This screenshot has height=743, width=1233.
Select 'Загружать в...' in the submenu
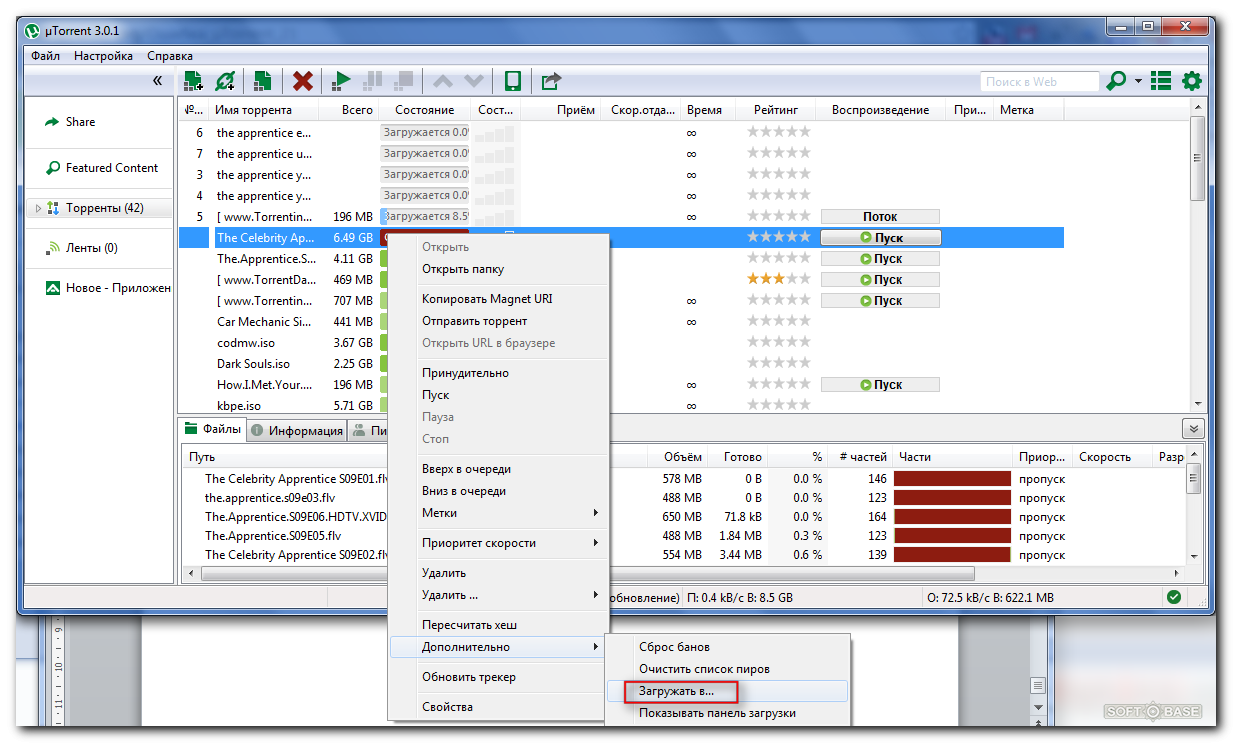[677, 691]
